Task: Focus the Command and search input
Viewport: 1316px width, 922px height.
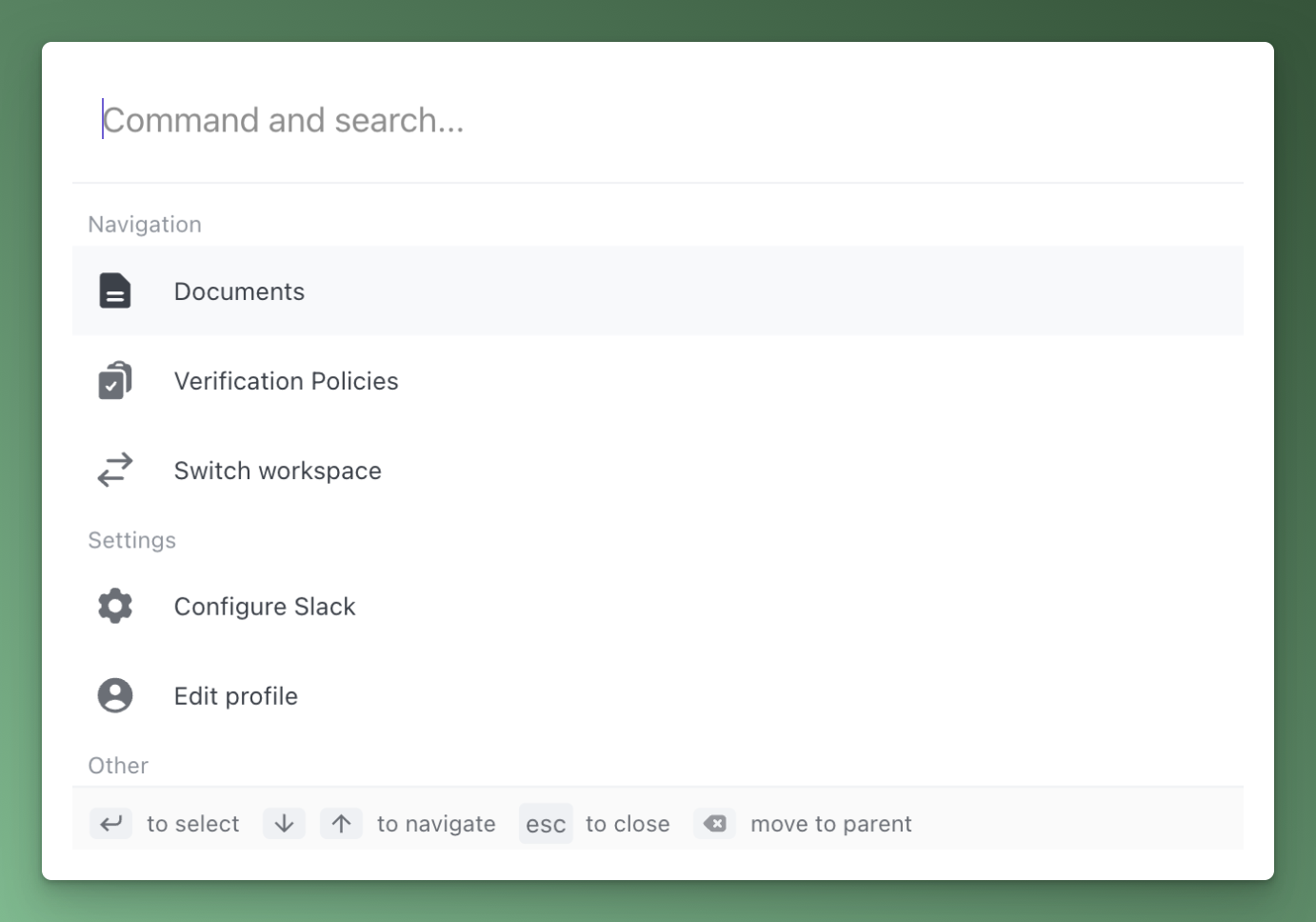Action: pyautogui.click(x=657, y=120)
